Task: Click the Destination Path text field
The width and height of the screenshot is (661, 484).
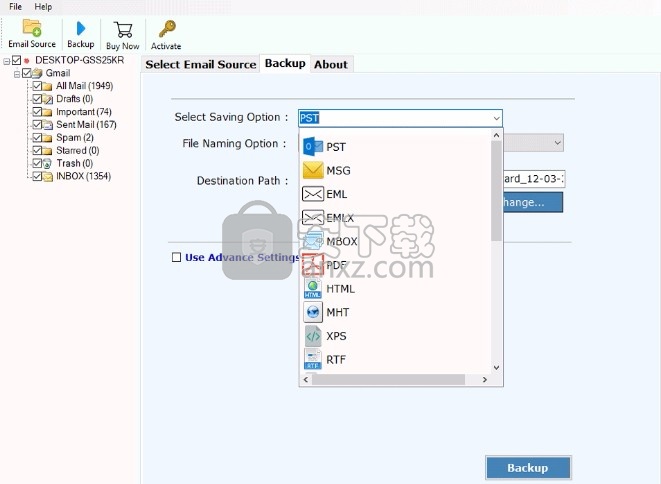Action: (534, 179)
